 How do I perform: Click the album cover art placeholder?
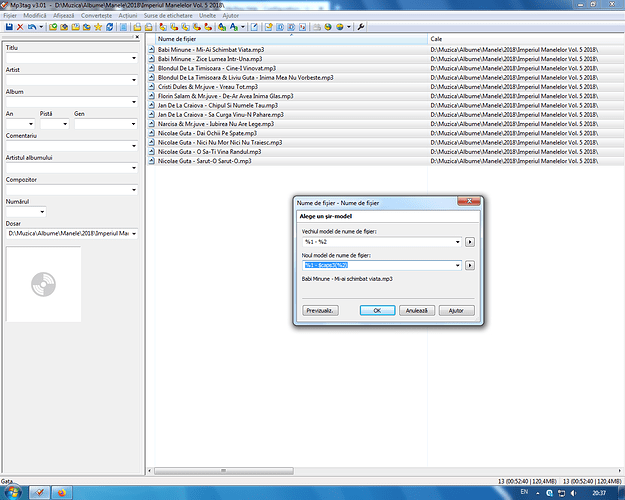[x=43, y=284]
